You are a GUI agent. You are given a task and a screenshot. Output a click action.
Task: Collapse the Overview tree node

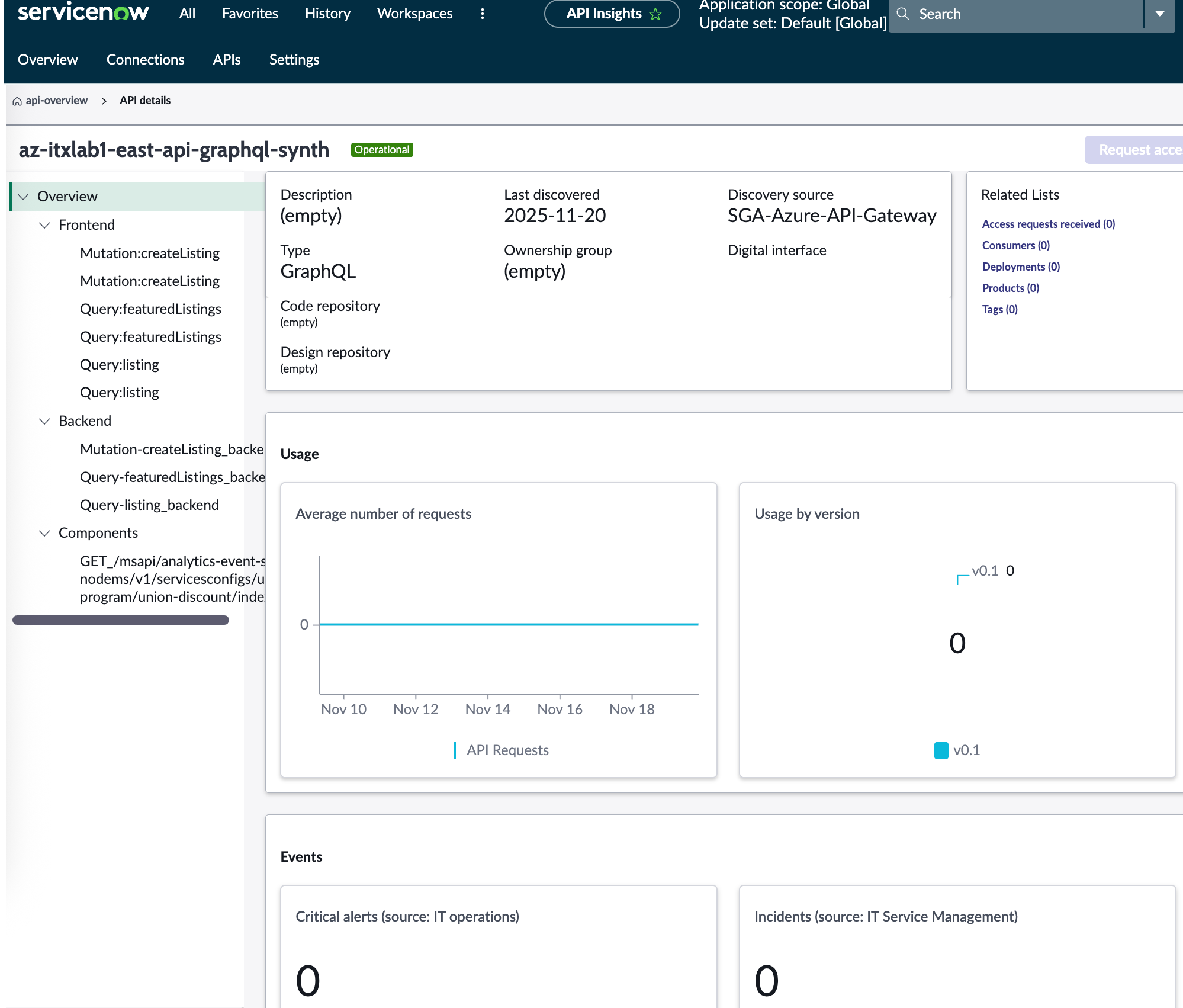tap(24, 197)
